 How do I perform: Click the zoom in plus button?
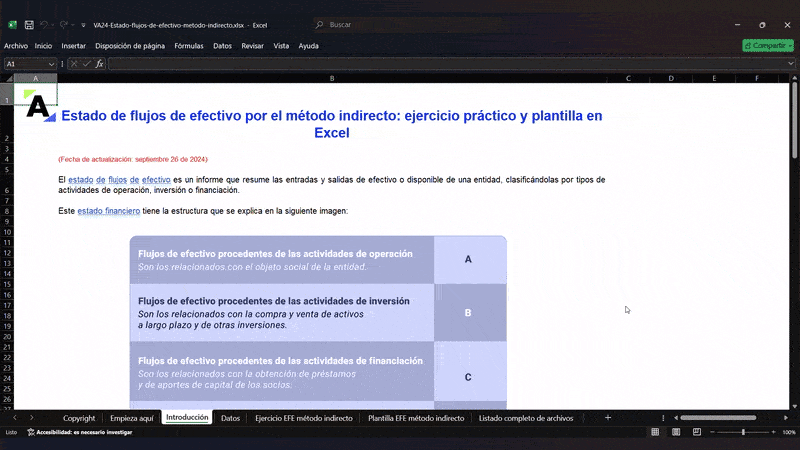(x=772, y=432)
